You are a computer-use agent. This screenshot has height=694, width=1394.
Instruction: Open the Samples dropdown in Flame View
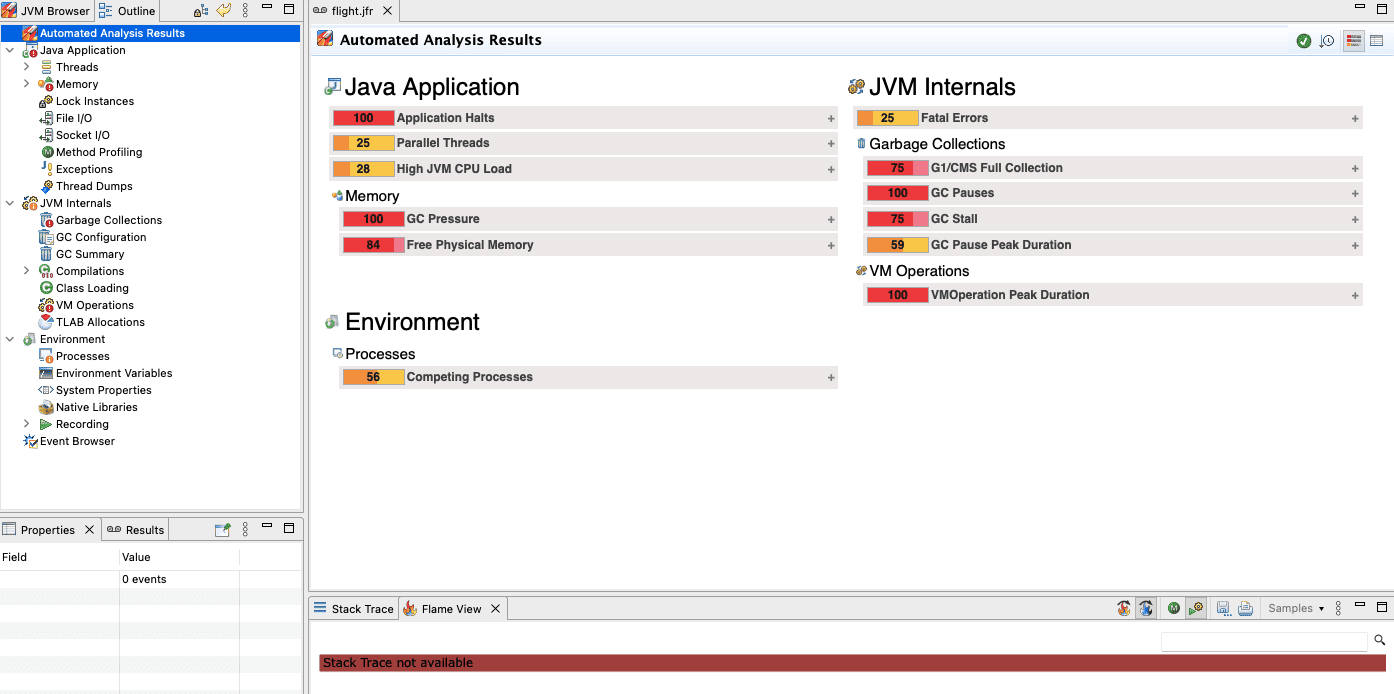point(1296,608)
